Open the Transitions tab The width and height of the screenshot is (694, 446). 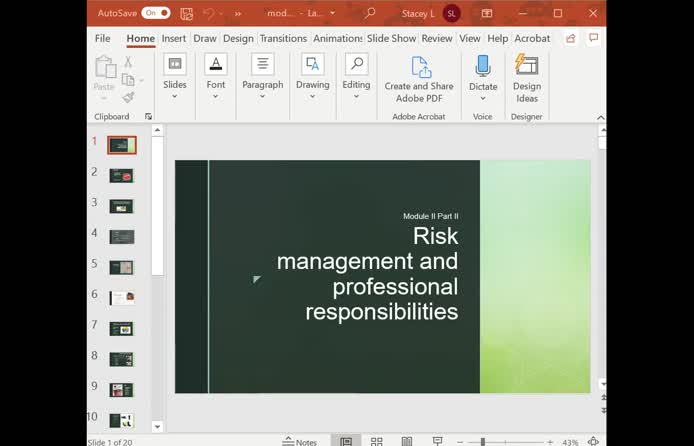pos(283,38)
